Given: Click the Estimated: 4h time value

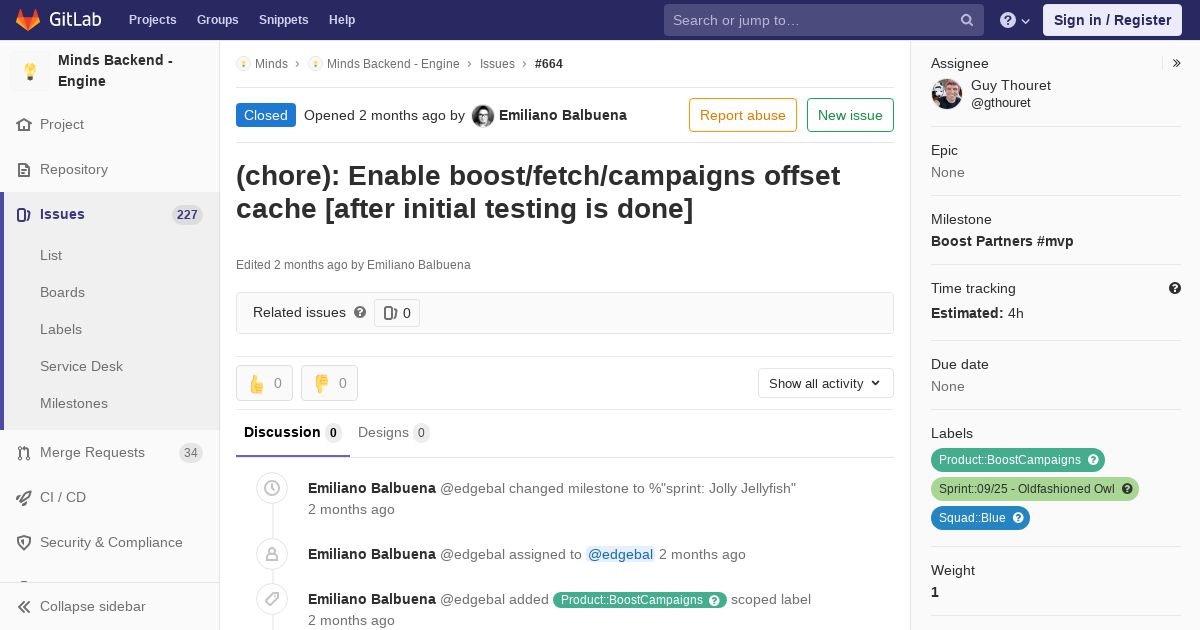Looking at the screenshot, I should 977,313.
